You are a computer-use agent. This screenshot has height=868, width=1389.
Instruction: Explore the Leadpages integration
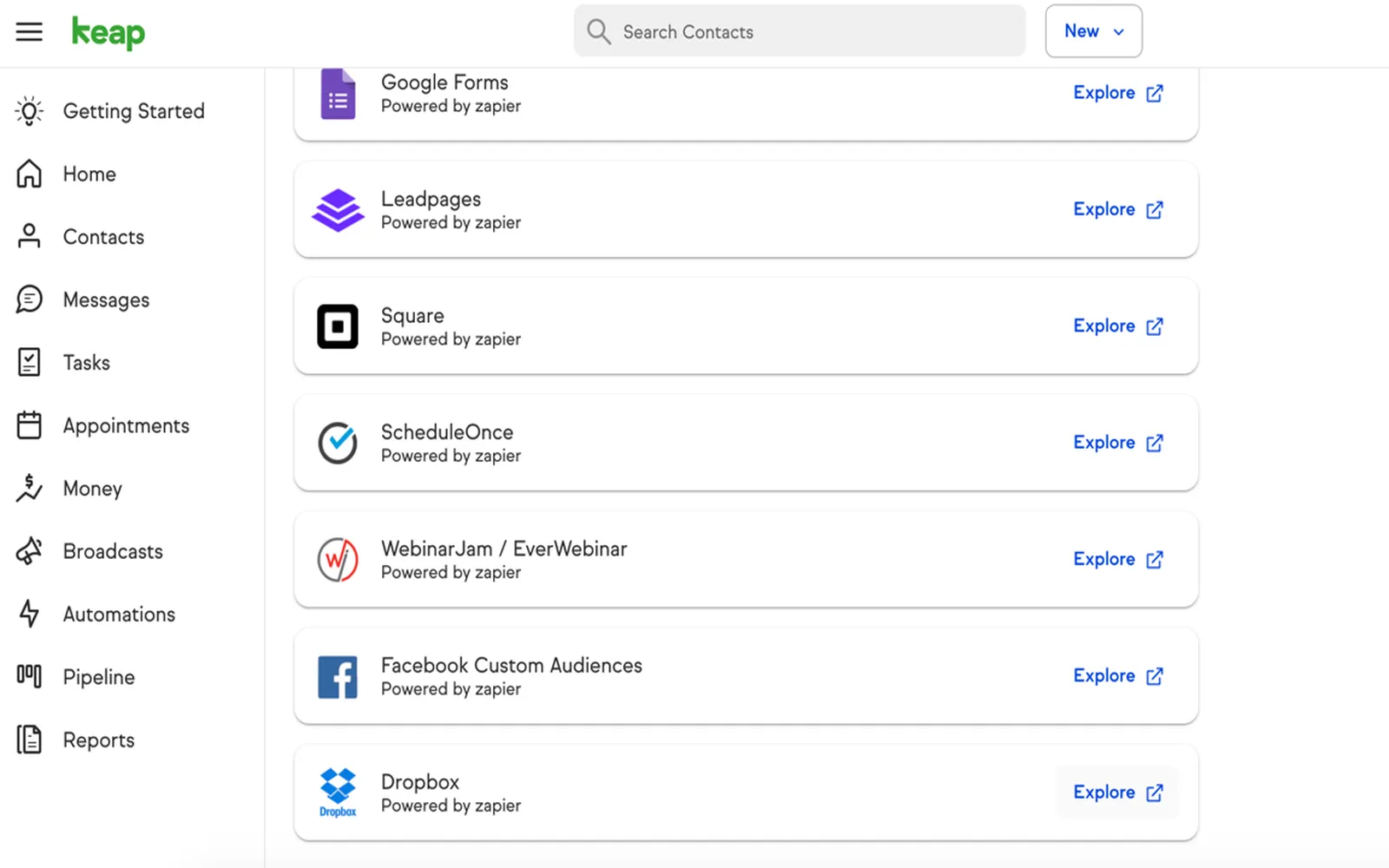click(1117, 209)
